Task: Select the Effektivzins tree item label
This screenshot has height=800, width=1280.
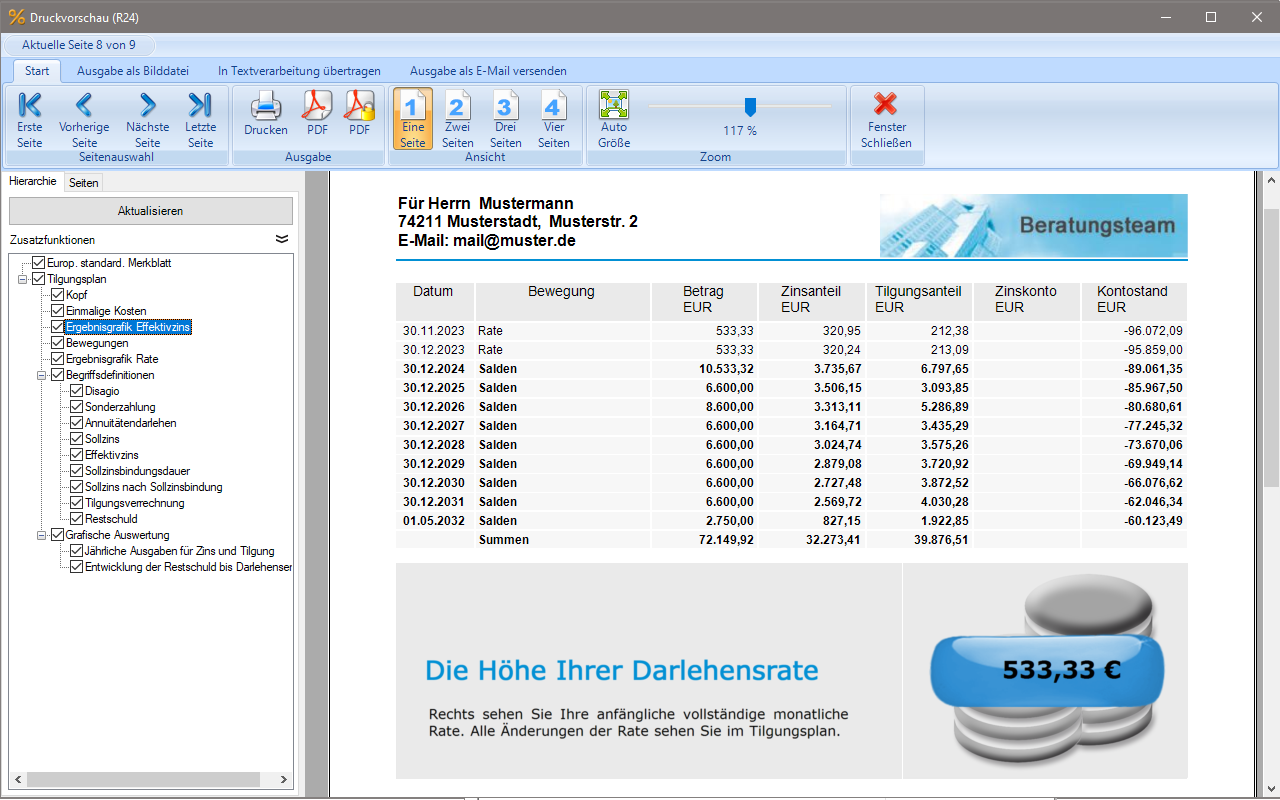Action: coord(110,455)
